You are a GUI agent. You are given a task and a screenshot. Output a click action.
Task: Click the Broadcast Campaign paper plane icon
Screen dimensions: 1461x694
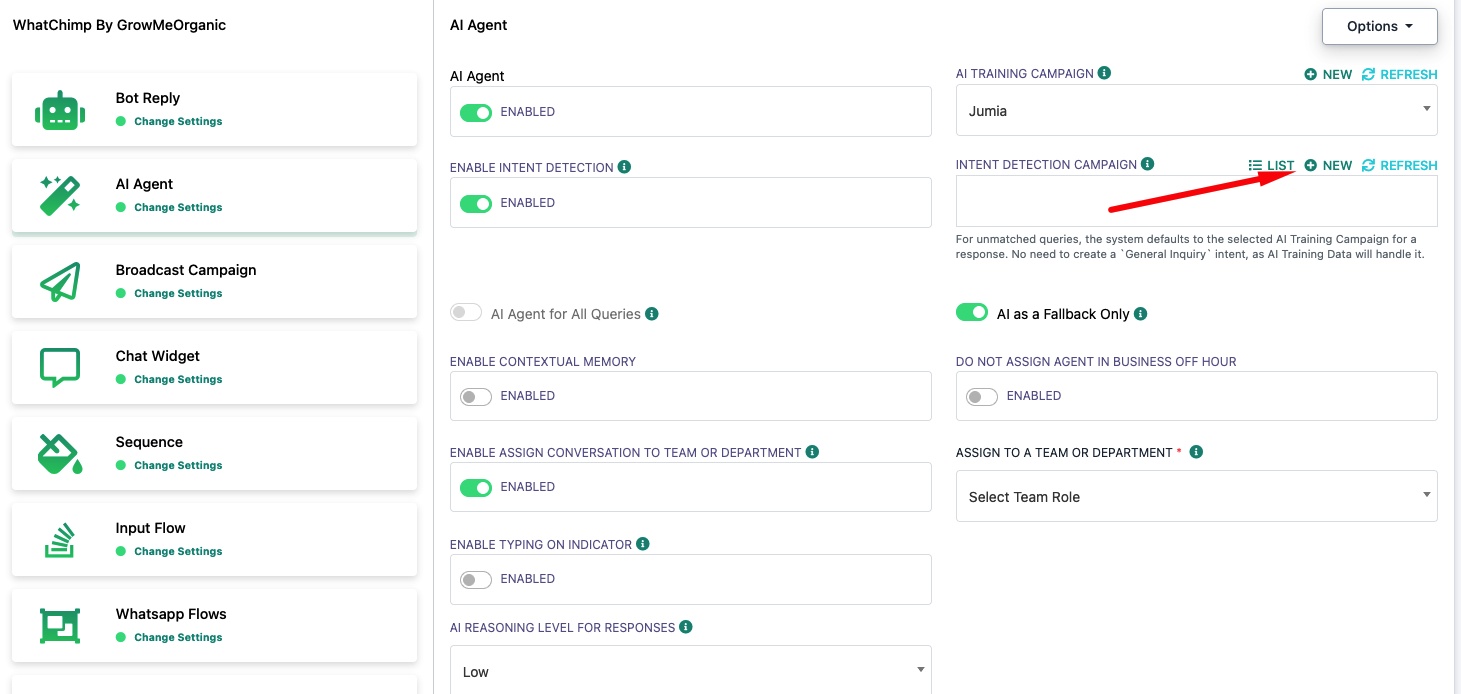tap(60, 282)
